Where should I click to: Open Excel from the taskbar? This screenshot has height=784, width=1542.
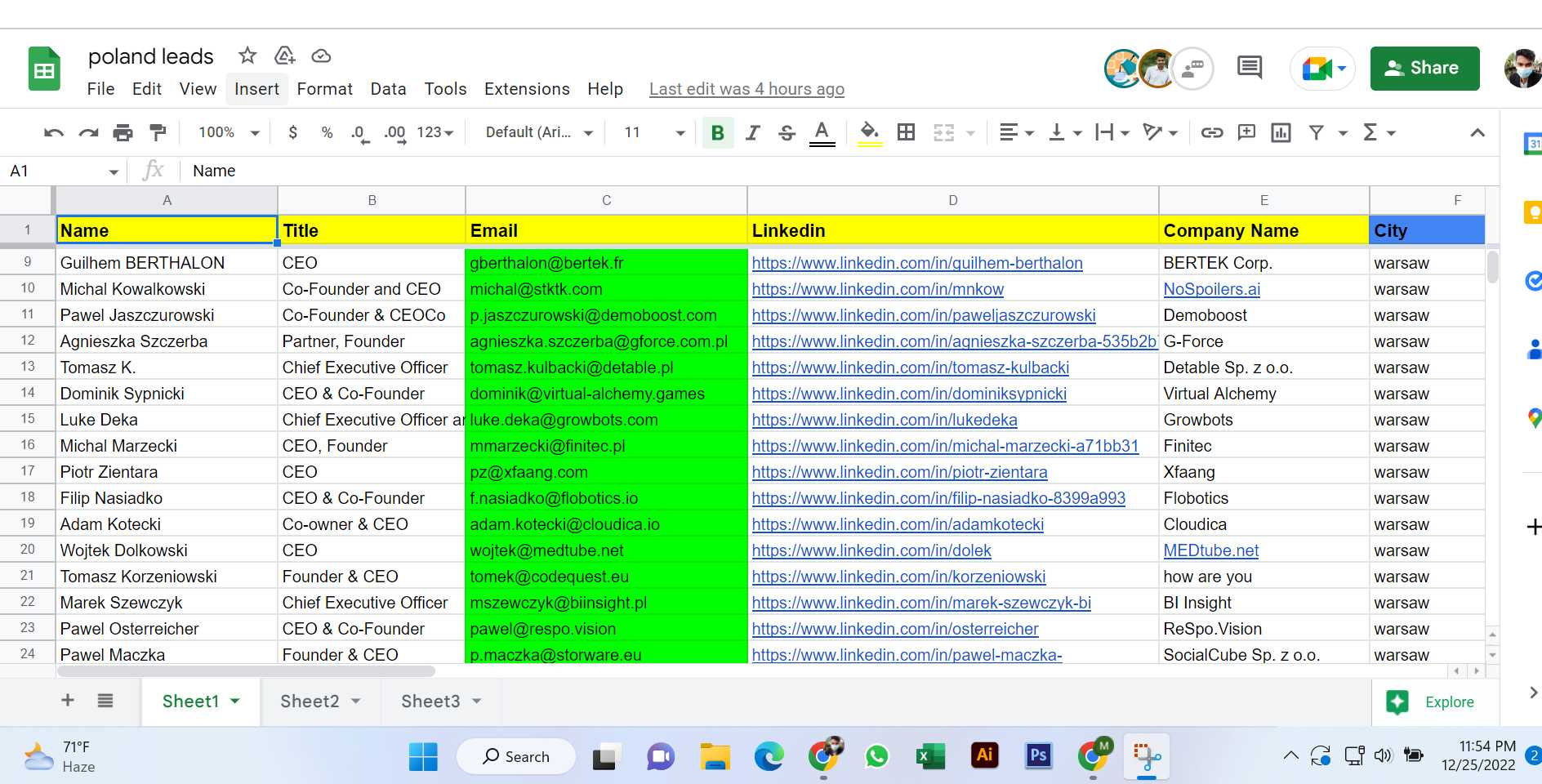tap(929, 757)
